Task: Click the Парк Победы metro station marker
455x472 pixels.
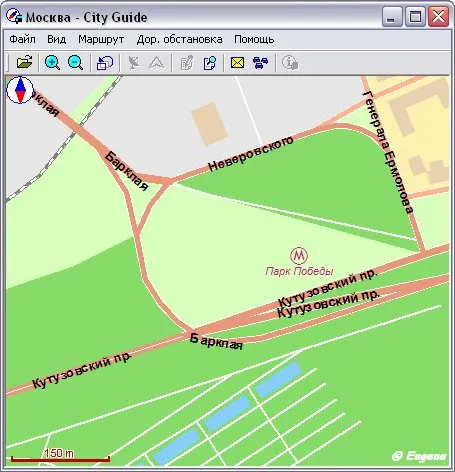Action: [299, 255]
